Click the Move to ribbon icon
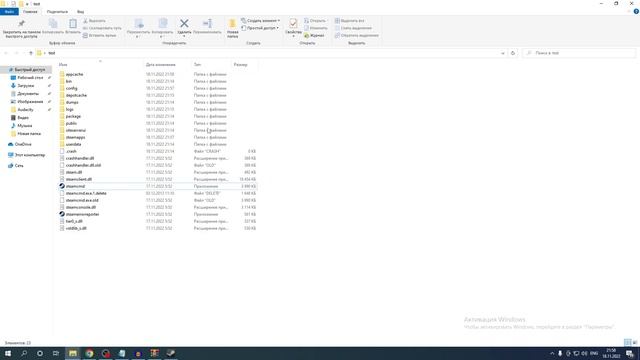Viewport: 640px width, 360px height. point(139,24)
